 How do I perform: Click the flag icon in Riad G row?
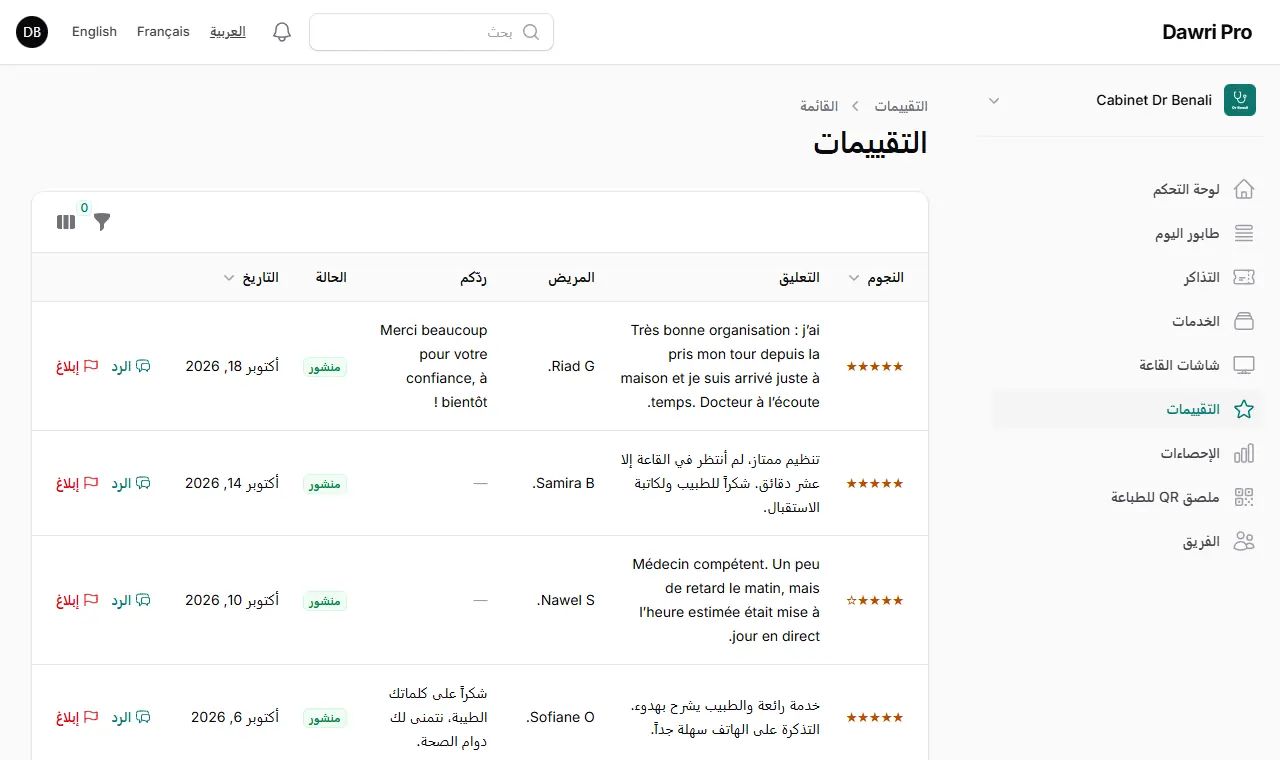pyautogui.click(x=91, y=366)
